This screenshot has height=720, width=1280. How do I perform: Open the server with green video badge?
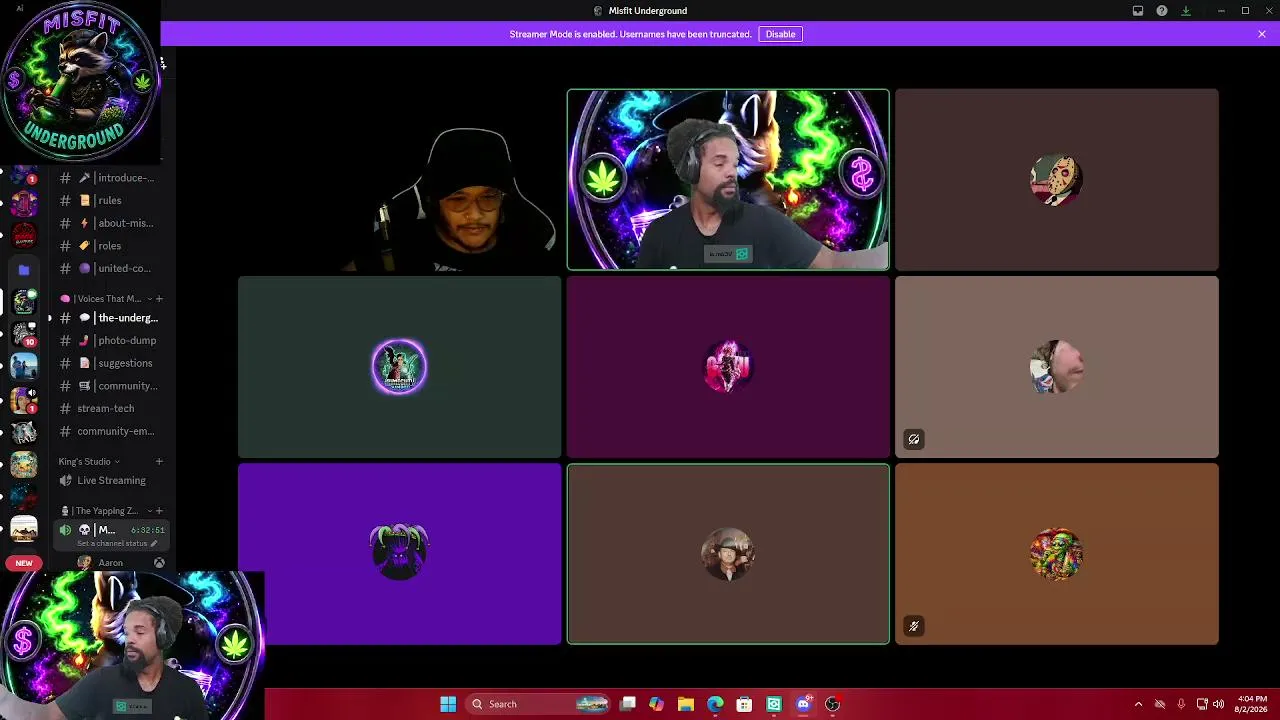(24, 301)
